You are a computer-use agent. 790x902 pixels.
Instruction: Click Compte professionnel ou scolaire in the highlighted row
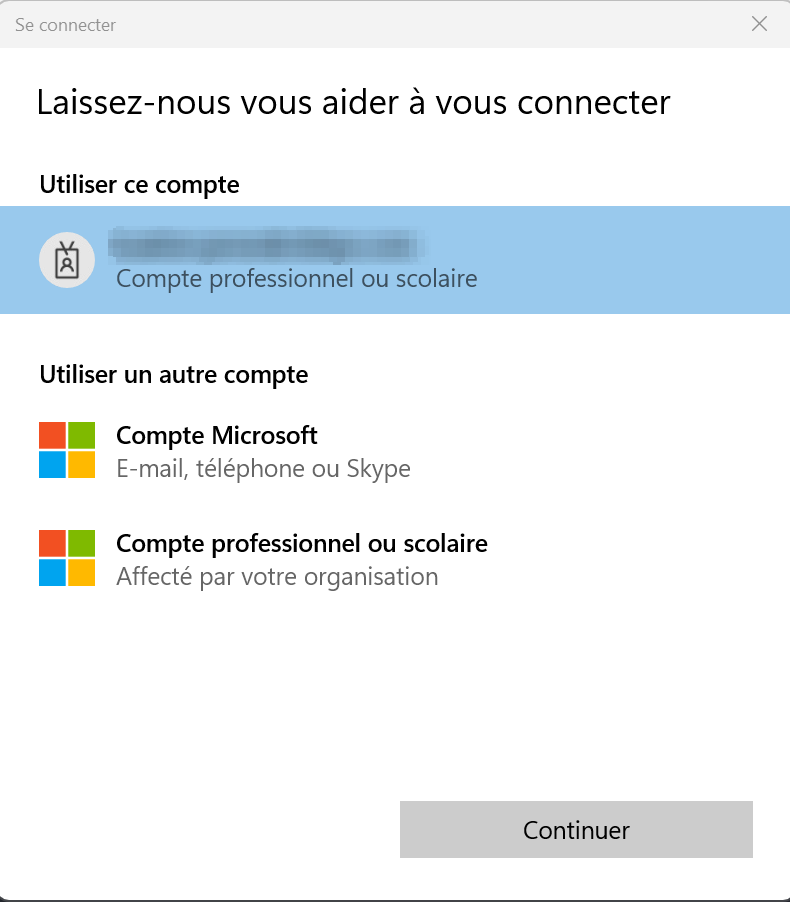(296, 278)
